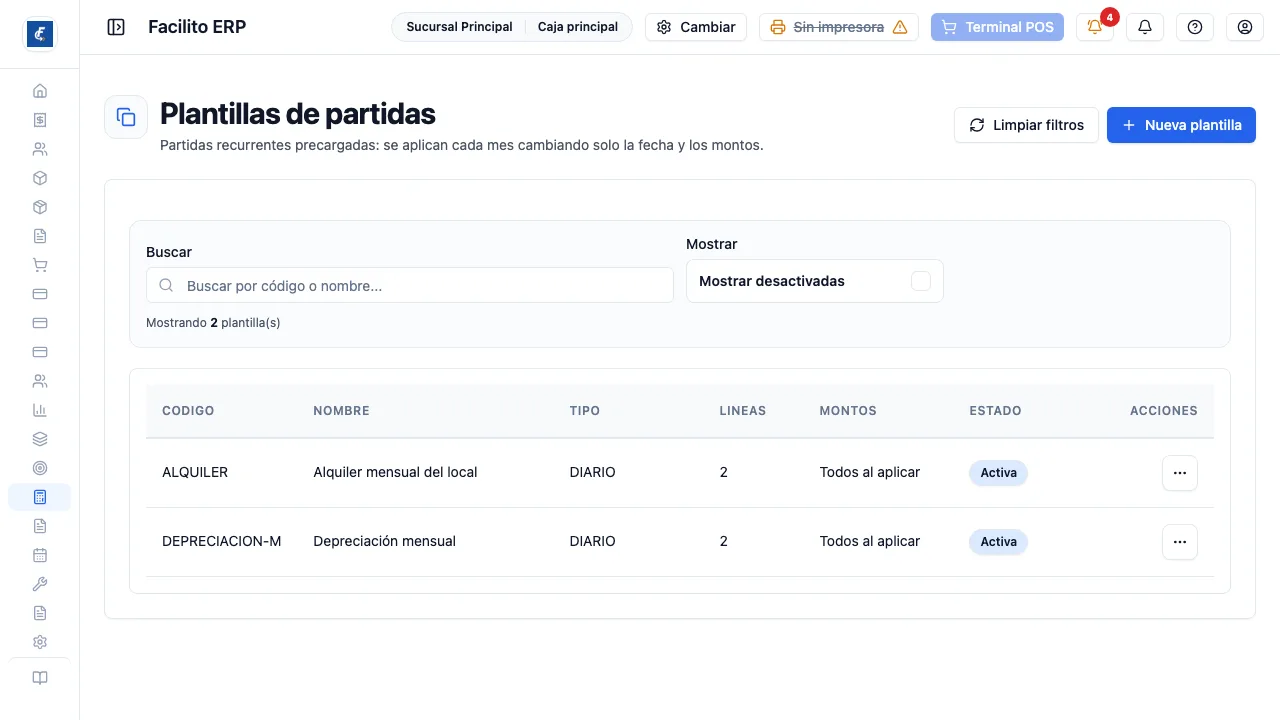Click the CODIGO column header
The height and width of the screenshot is (720, 1280).
click(x=188, y=411)
